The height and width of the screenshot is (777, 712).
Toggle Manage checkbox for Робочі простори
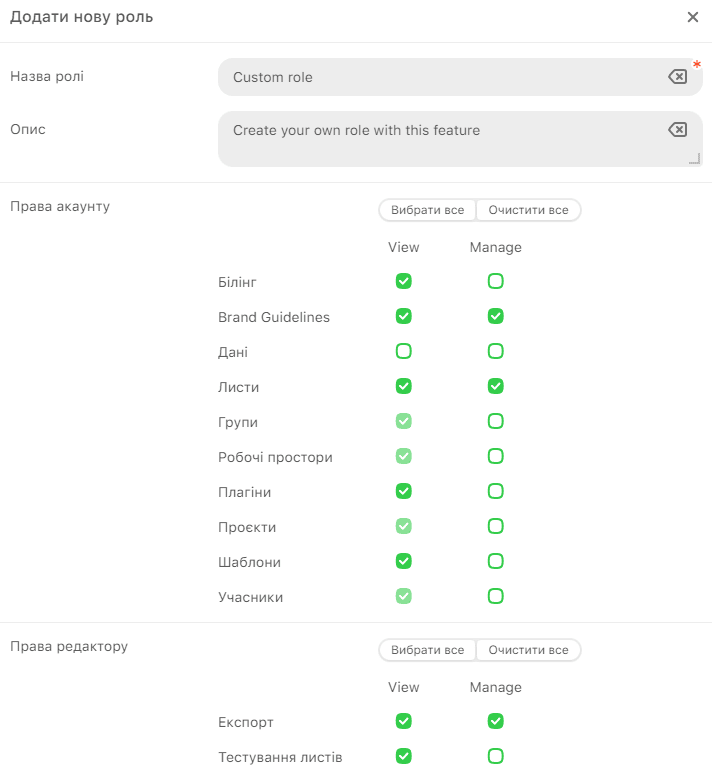click(496, 457)
